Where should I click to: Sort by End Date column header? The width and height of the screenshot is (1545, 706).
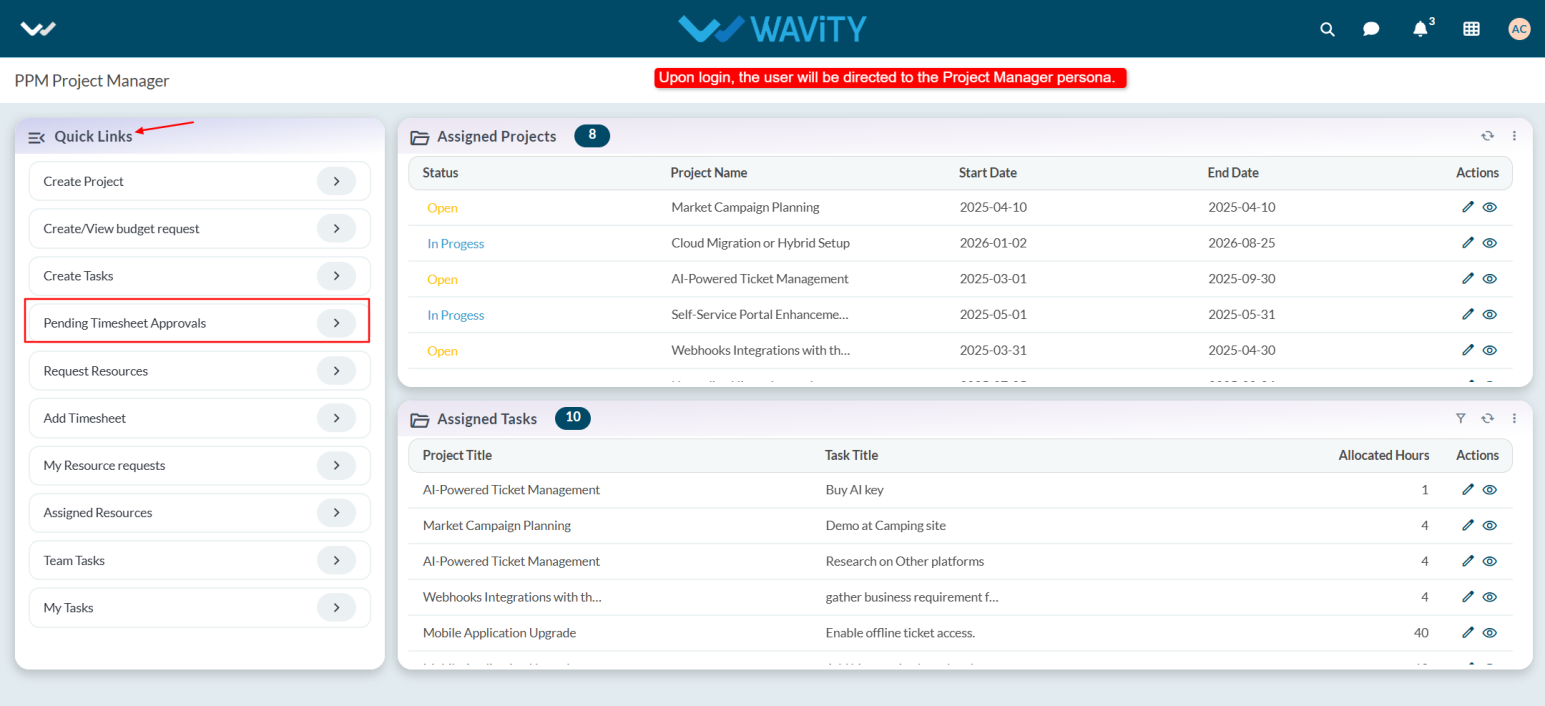click(1233, 173)
